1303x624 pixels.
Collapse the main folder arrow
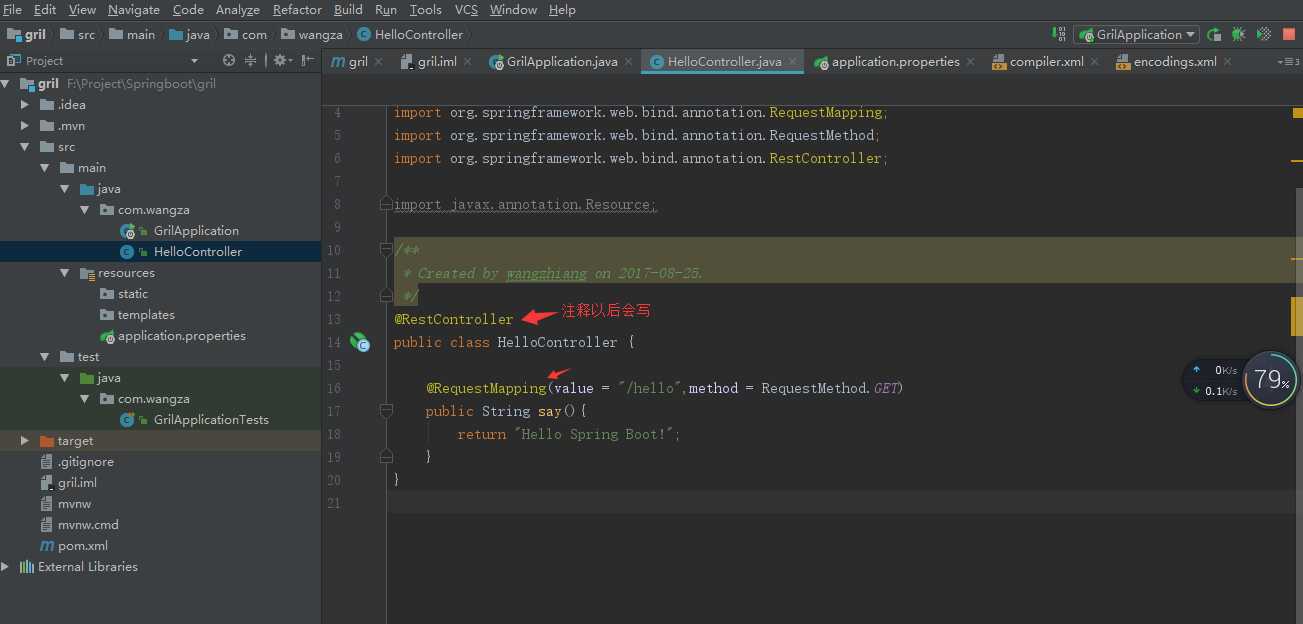click(45, 168)
